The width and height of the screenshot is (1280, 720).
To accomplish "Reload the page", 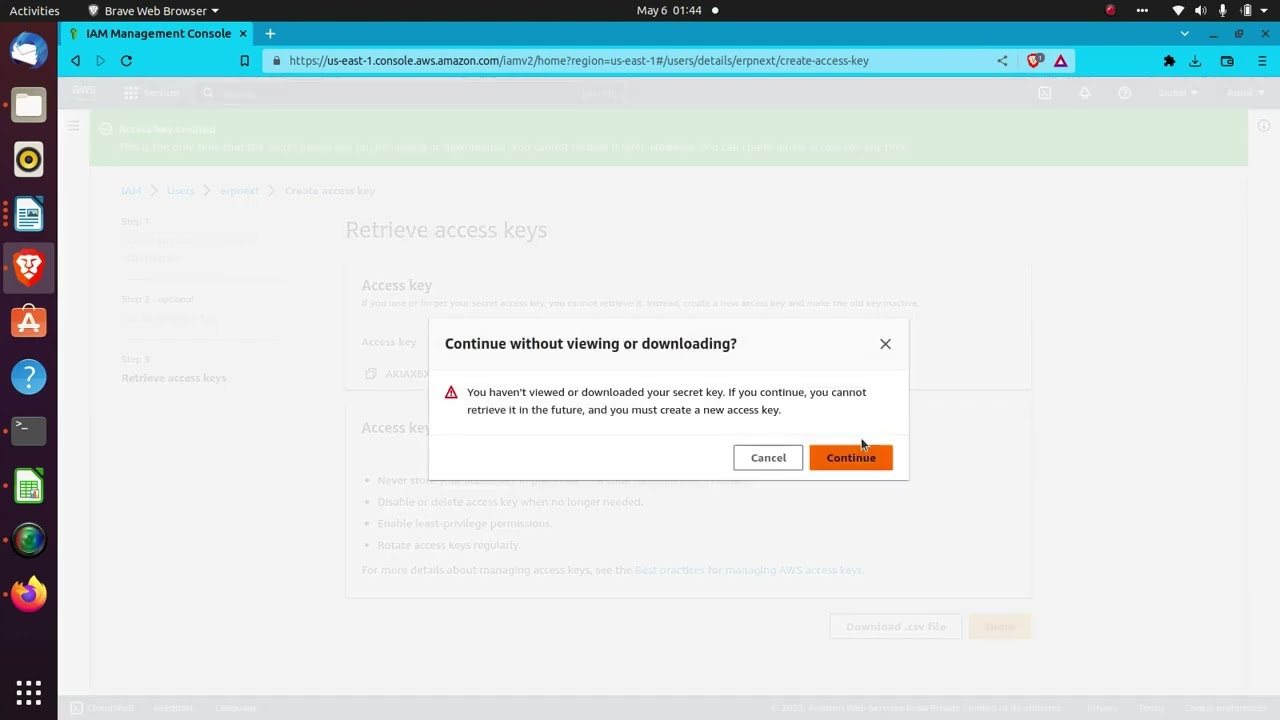I will coord(126,61).
